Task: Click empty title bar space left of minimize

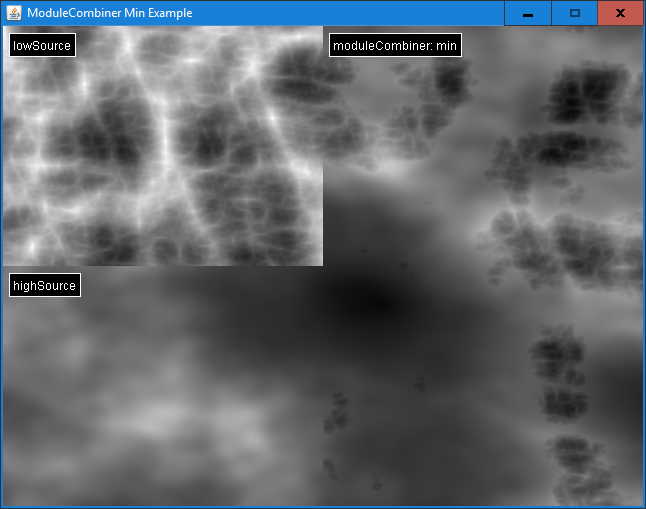Action: (x=350, y=13)
